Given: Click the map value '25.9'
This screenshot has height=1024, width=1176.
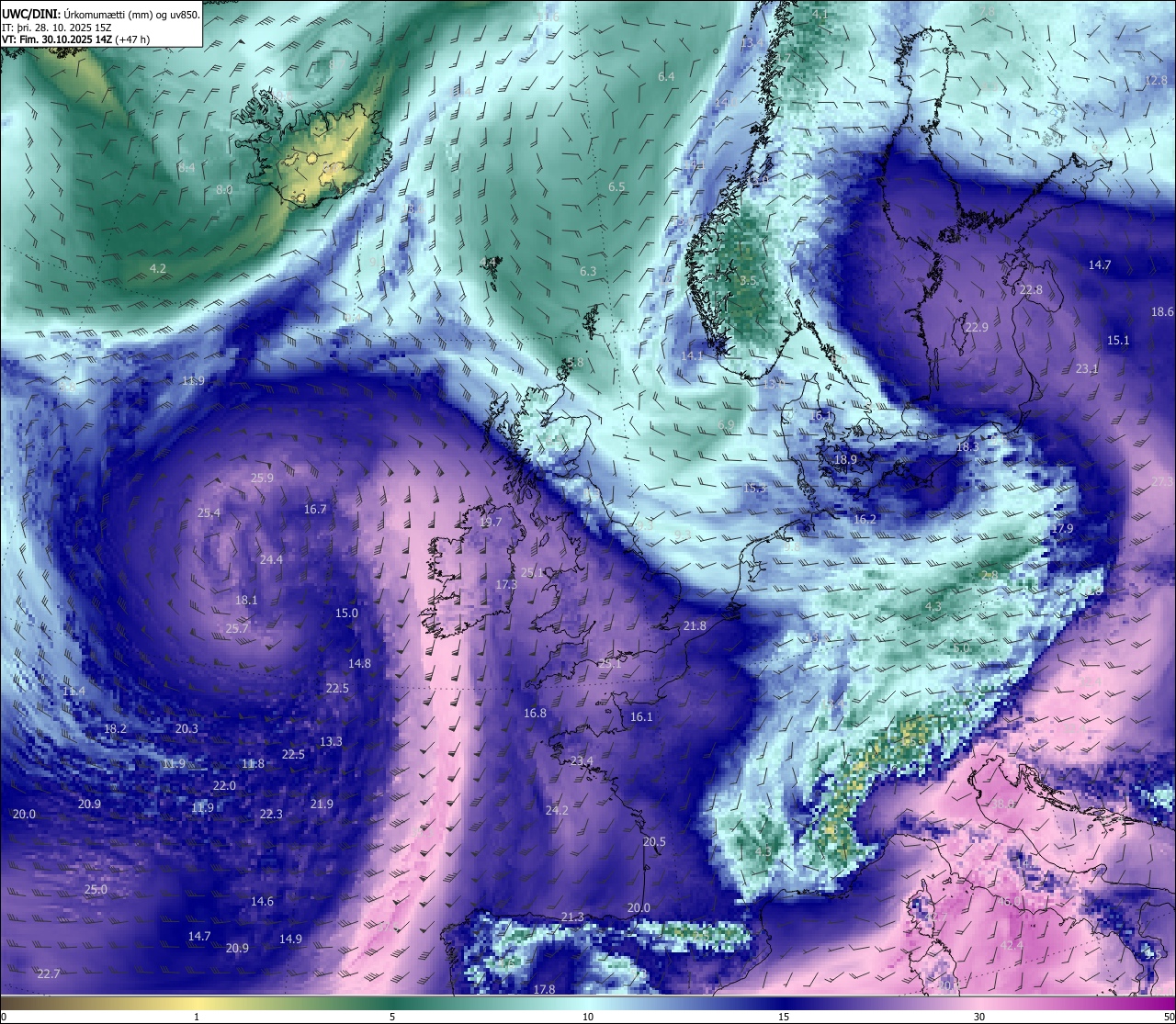Looking at the screenshot, I should tap(262, 478).
